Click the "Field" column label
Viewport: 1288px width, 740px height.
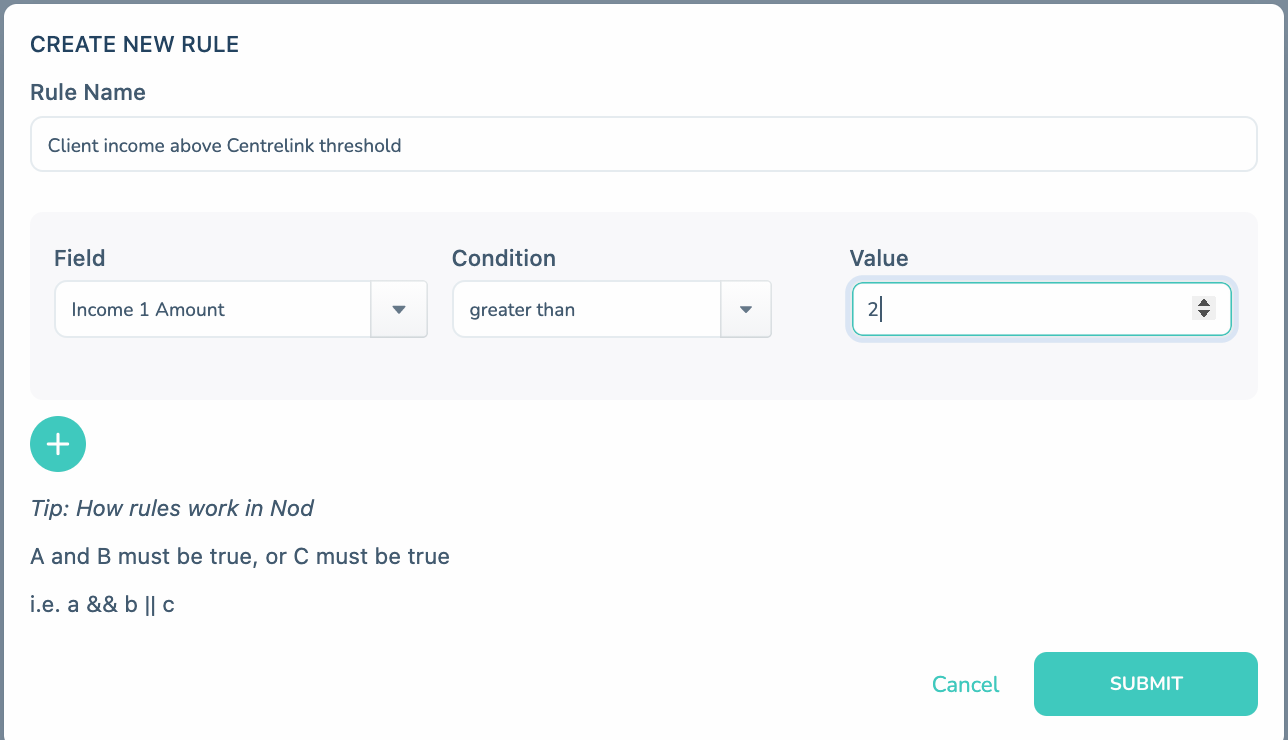click(x=80, y=258)
